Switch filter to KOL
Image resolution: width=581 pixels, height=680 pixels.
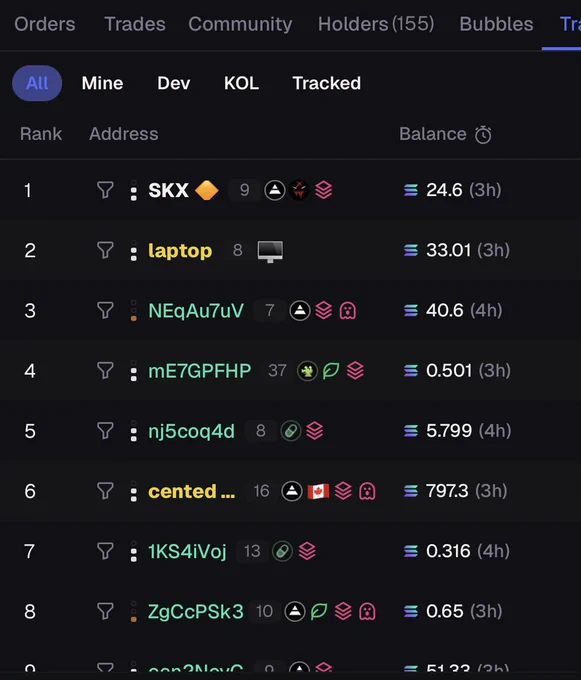pos(242,83)
